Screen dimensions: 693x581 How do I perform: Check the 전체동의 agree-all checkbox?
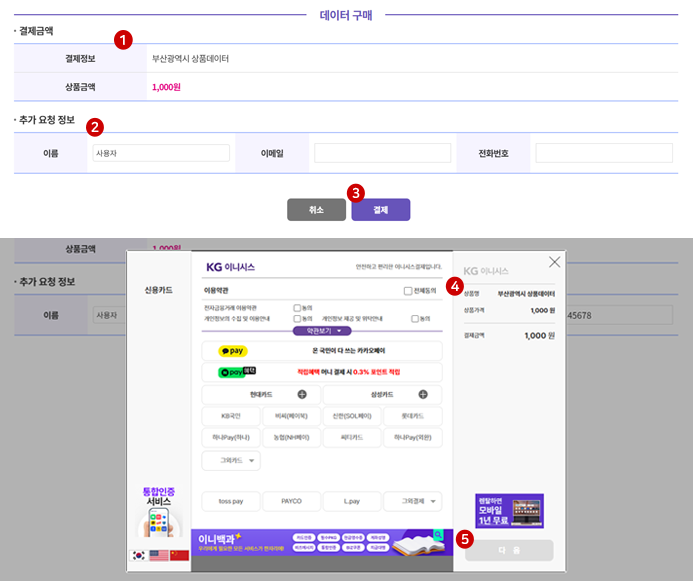coord(408,291)
